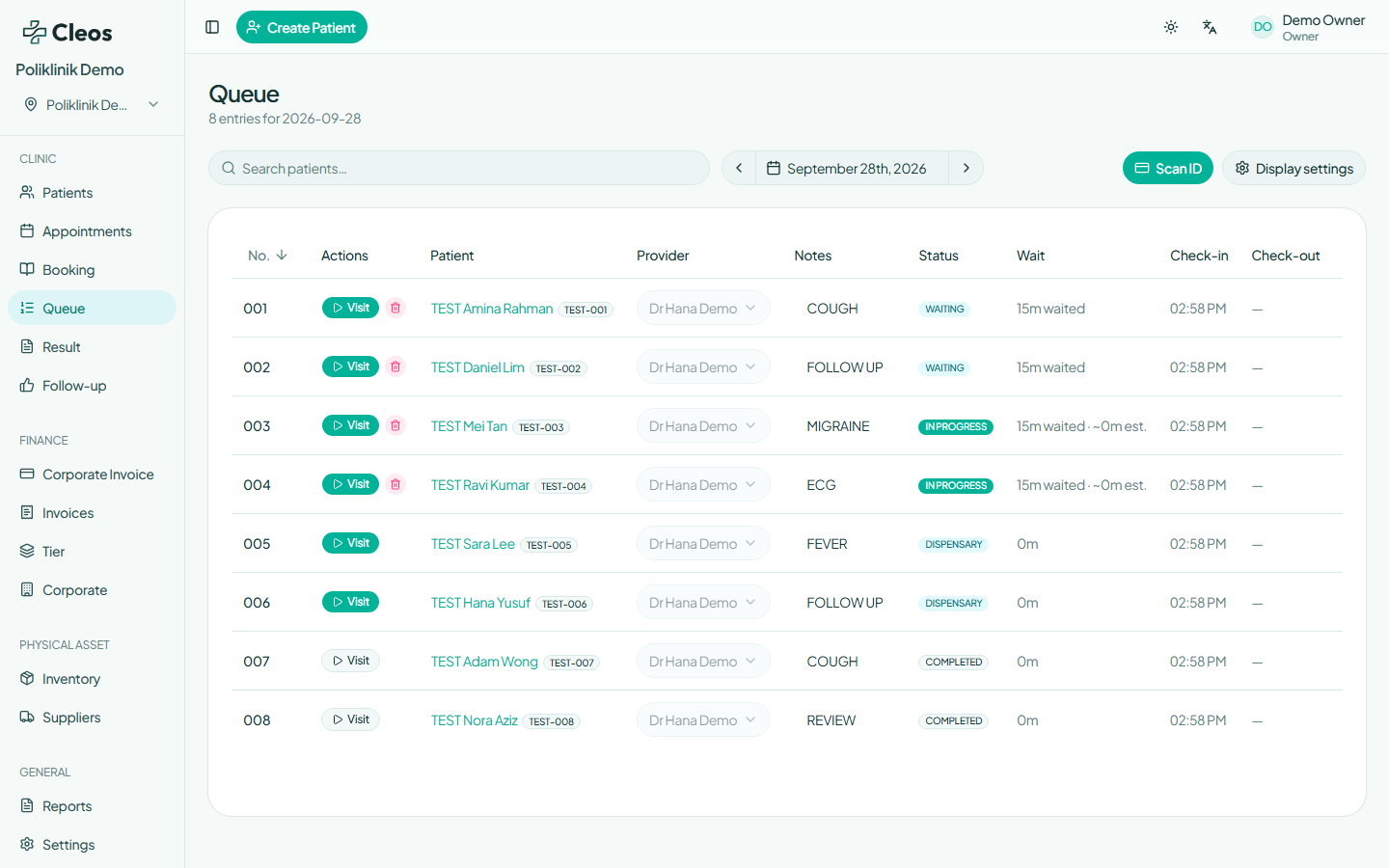Go to next day arrow
1389x868 pixels.
(966, 168)
